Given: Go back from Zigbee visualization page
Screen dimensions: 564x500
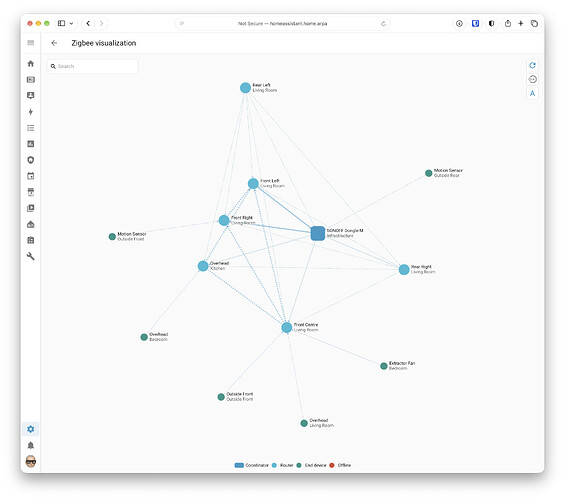Looking at the screenshot, I should point(54,43).
